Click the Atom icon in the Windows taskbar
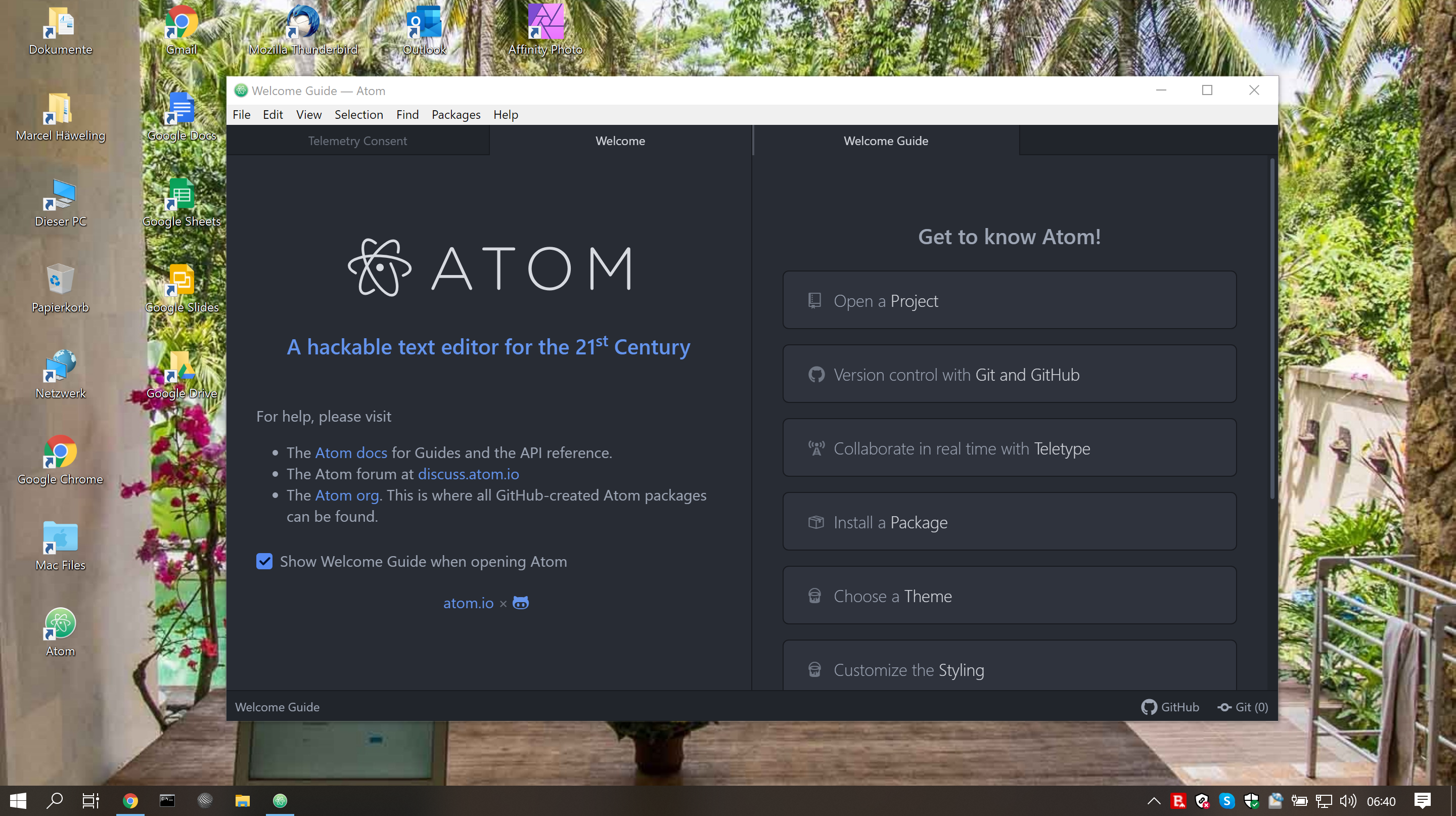 pyautogui.click(x=280, y=800)
